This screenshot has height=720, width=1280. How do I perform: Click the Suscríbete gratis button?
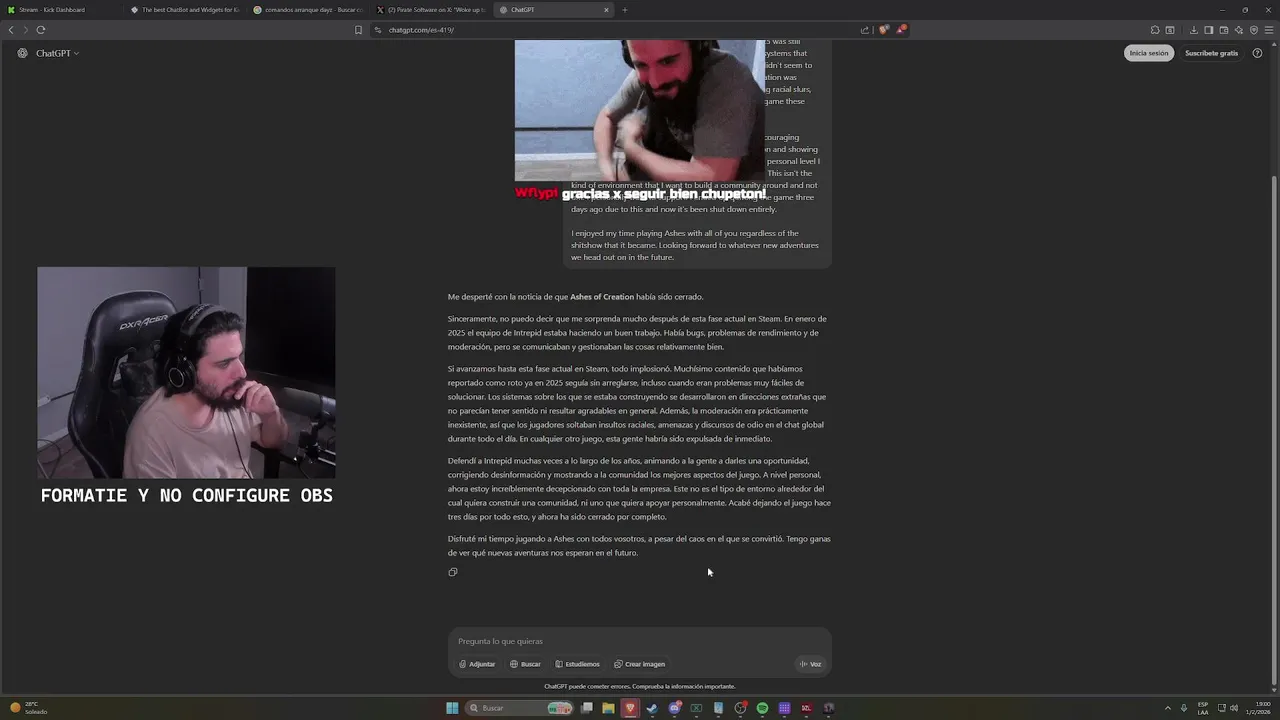[x=1211, y=53]
